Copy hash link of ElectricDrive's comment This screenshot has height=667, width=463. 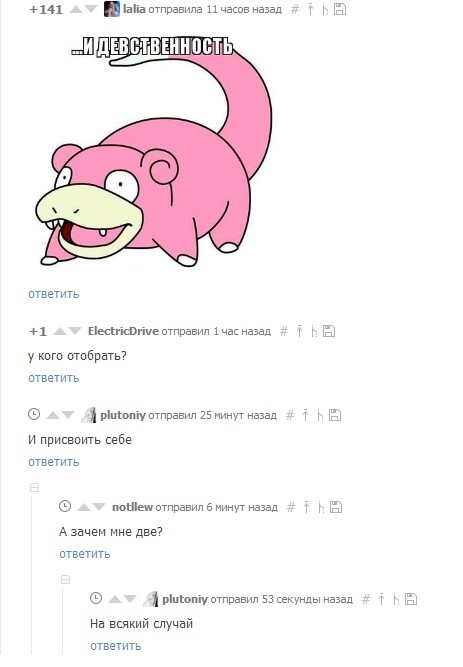[283, 331]
